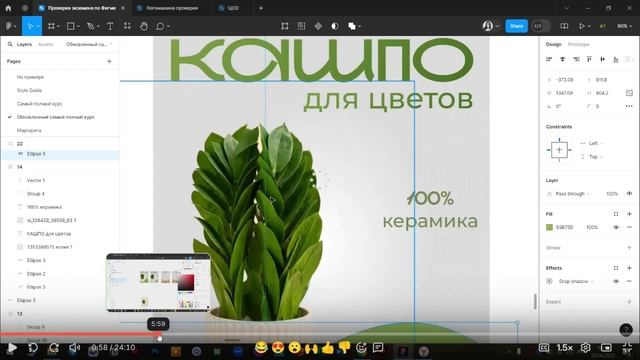Add a new page
Screen dimensions: 640x360
coord(109,61)
